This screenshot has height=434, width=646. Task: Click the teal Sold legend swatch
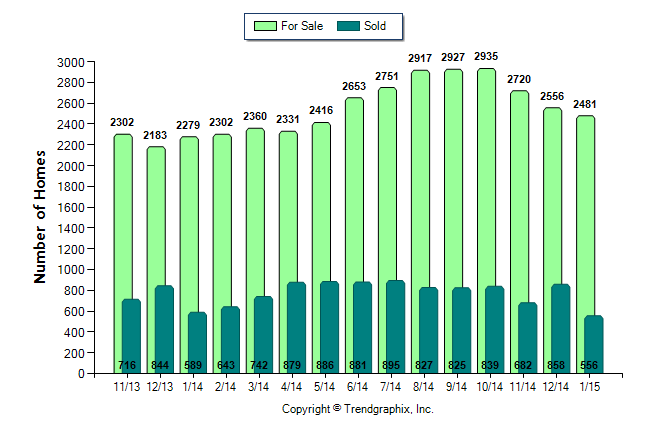coord(350,26)
